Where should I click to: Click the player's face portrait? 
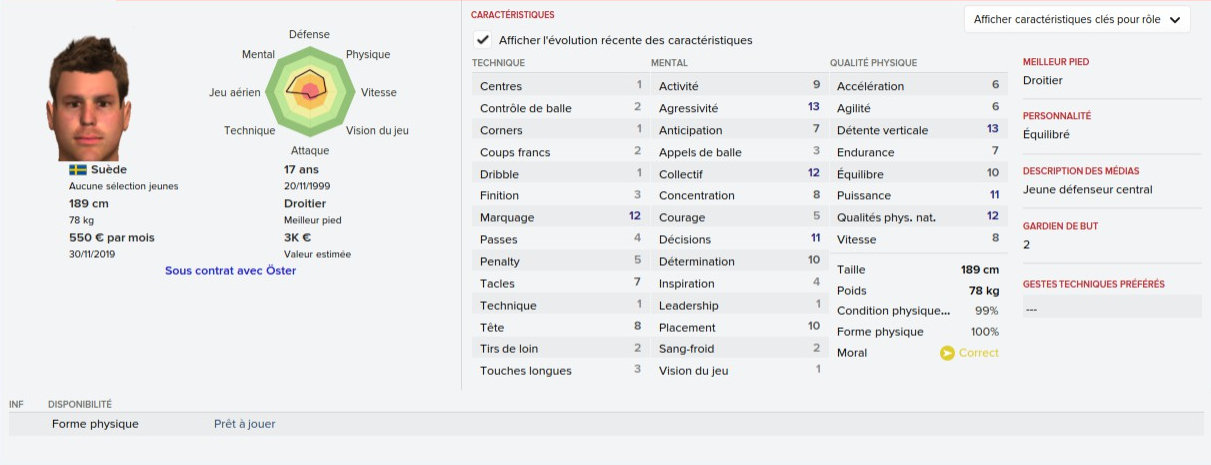[90, 98]
